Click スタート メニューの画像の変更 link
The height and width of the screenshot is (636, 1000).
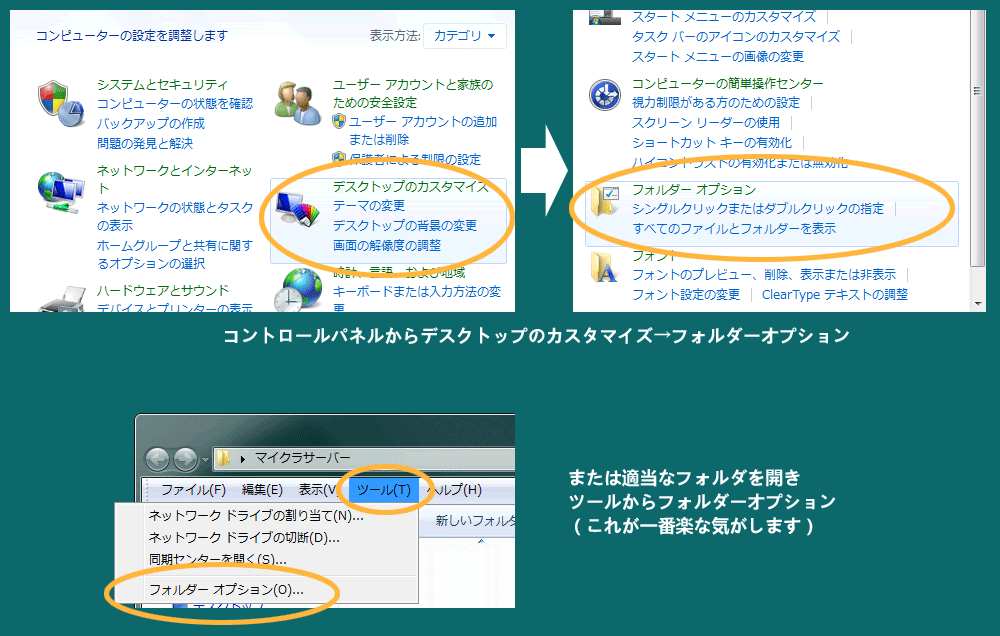(x=717, y=56)
